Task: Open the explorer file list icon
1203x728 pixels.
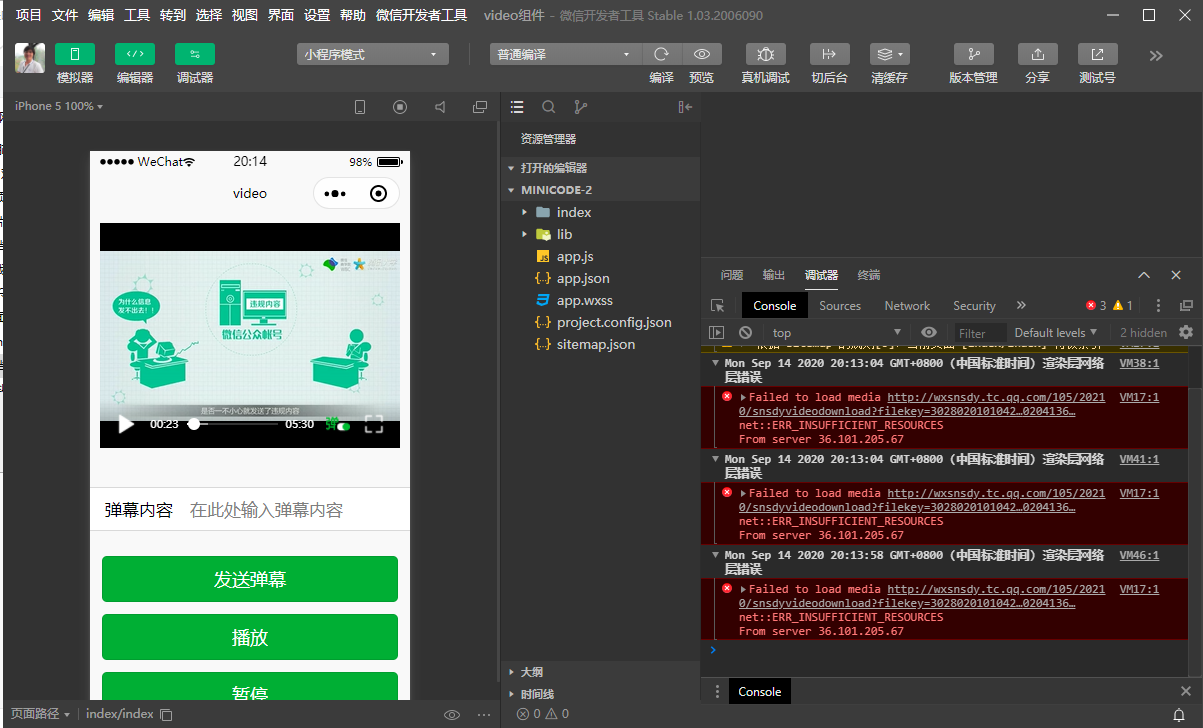Action: click(x=517, y=107)
